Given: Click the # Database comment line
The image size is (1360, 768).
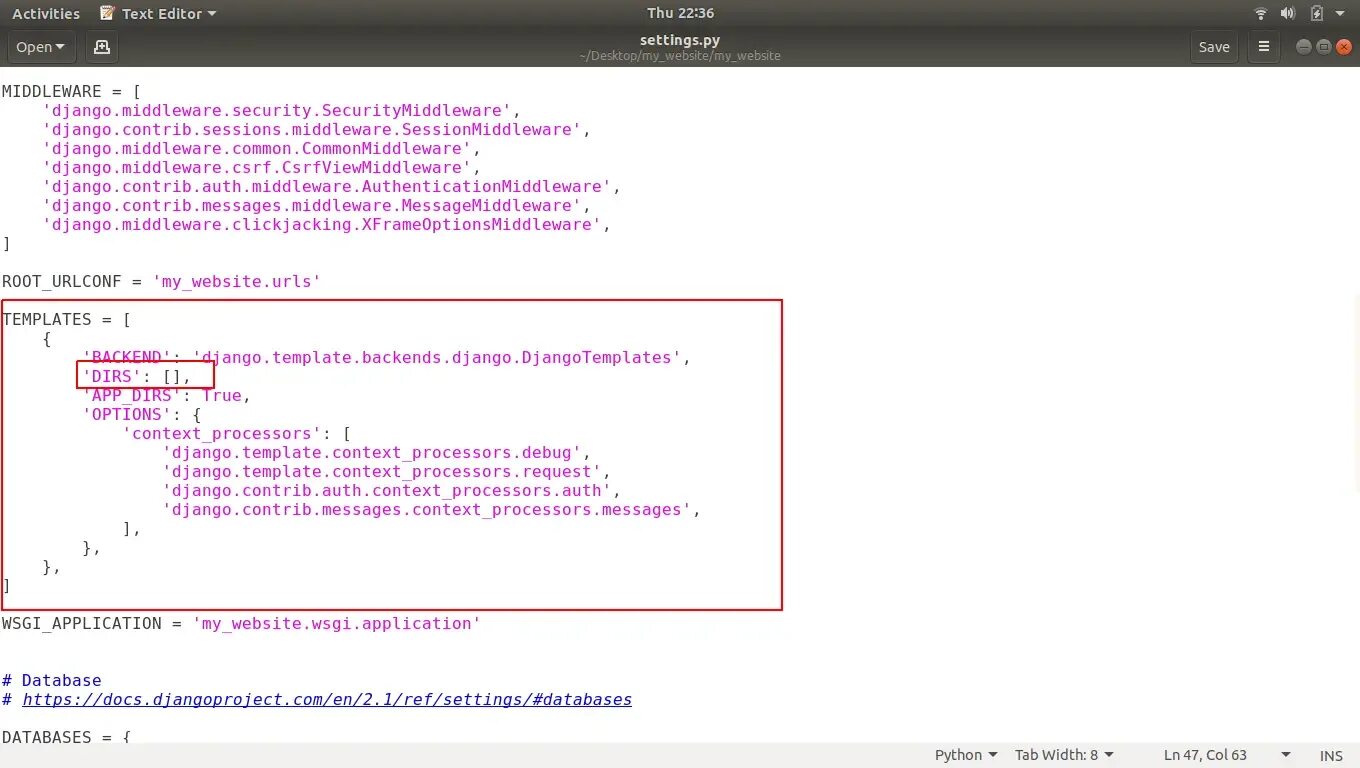Looking at the screenshot, I should [x=51, y=680].
